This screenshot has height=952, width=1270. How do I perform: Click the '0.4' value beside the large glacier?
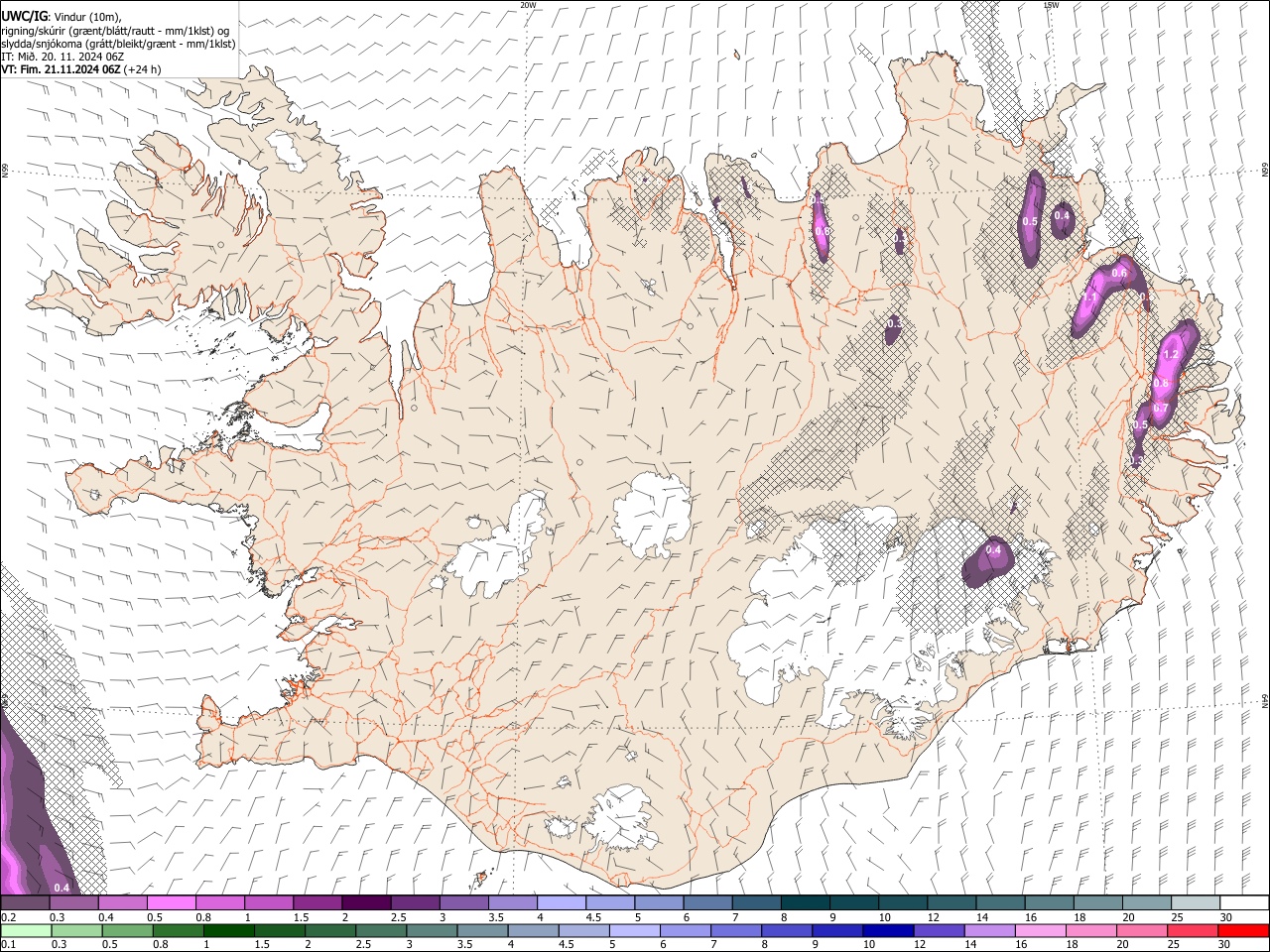[x=993, y=550]
